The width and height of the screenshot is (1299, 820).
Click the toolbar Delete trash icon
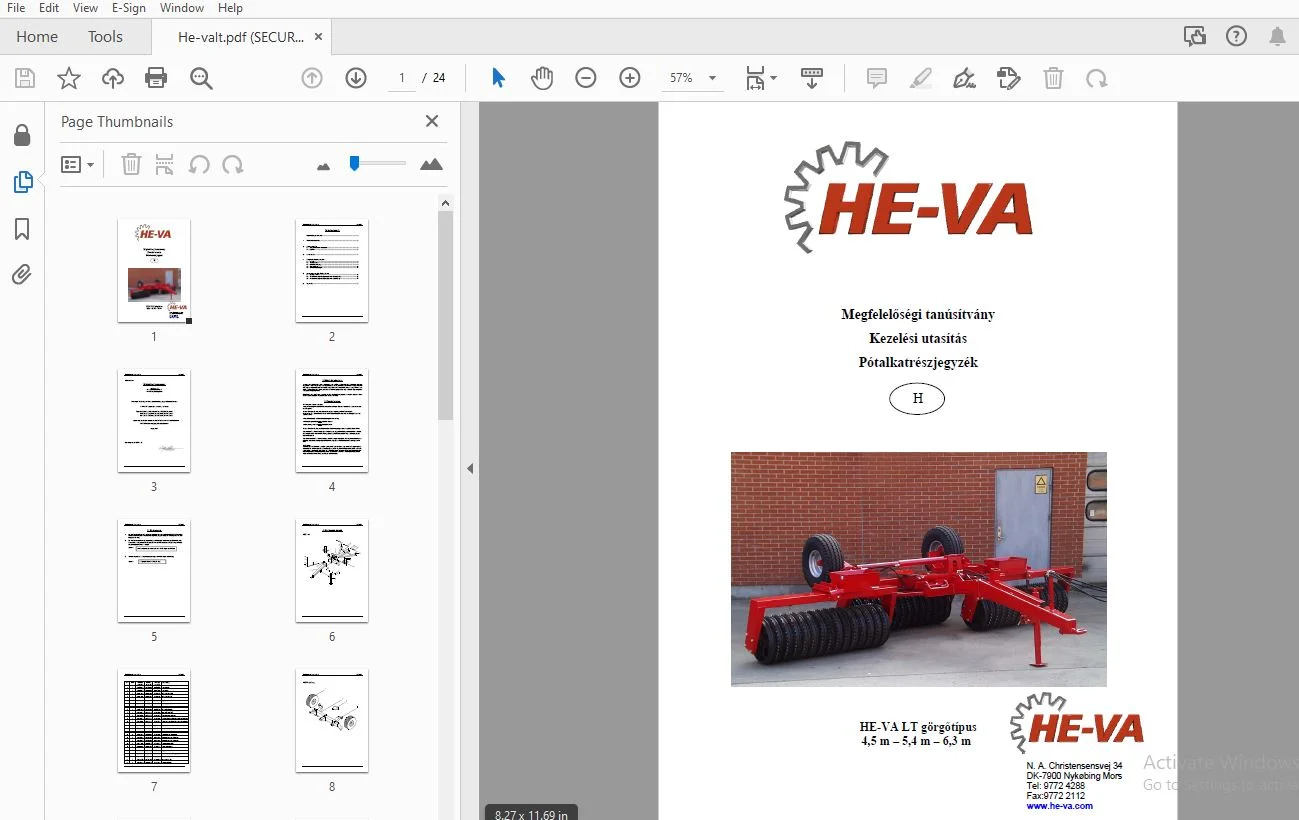click(1053, 78)
